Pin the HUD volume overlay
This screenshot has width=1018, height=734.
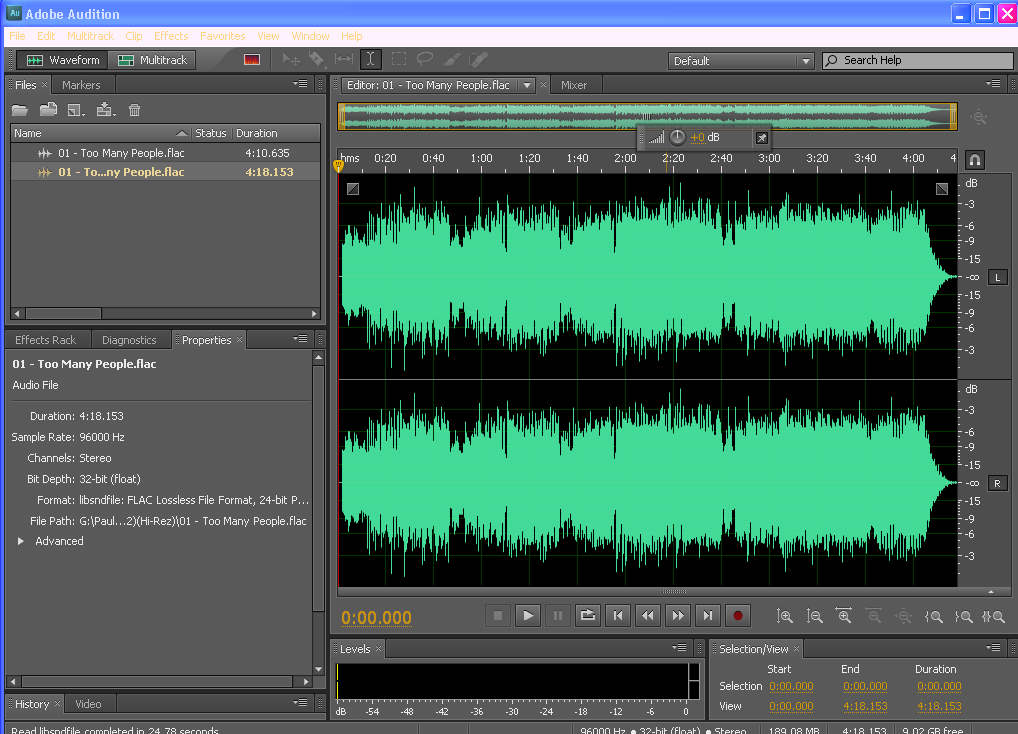pyautogui.click(x=762, y=138)
